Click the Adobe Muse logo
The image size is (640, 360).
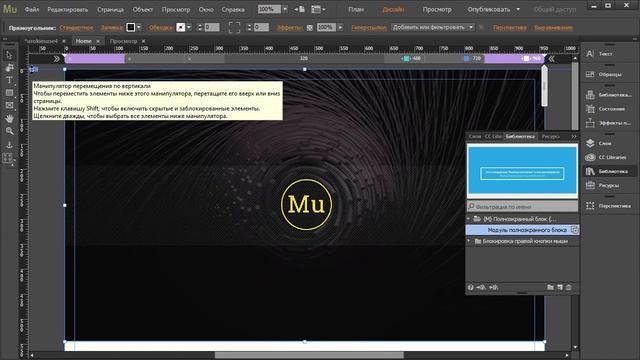pyautogui.click(x=10, y=9)
